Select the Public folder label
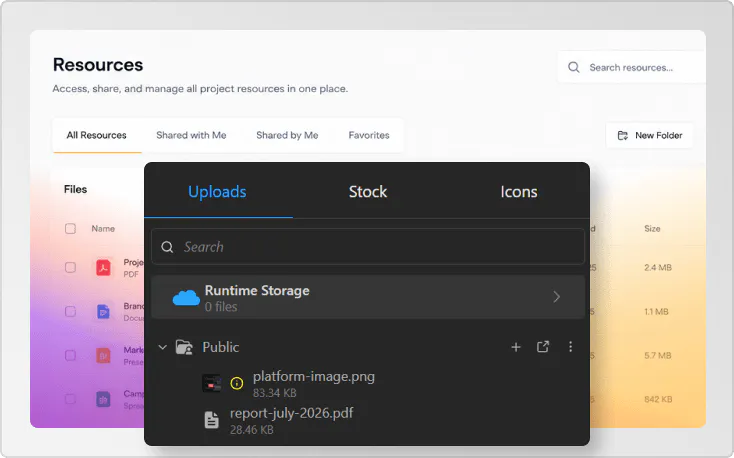This screenshot has height=458, width=734. (x=220, y=347)
